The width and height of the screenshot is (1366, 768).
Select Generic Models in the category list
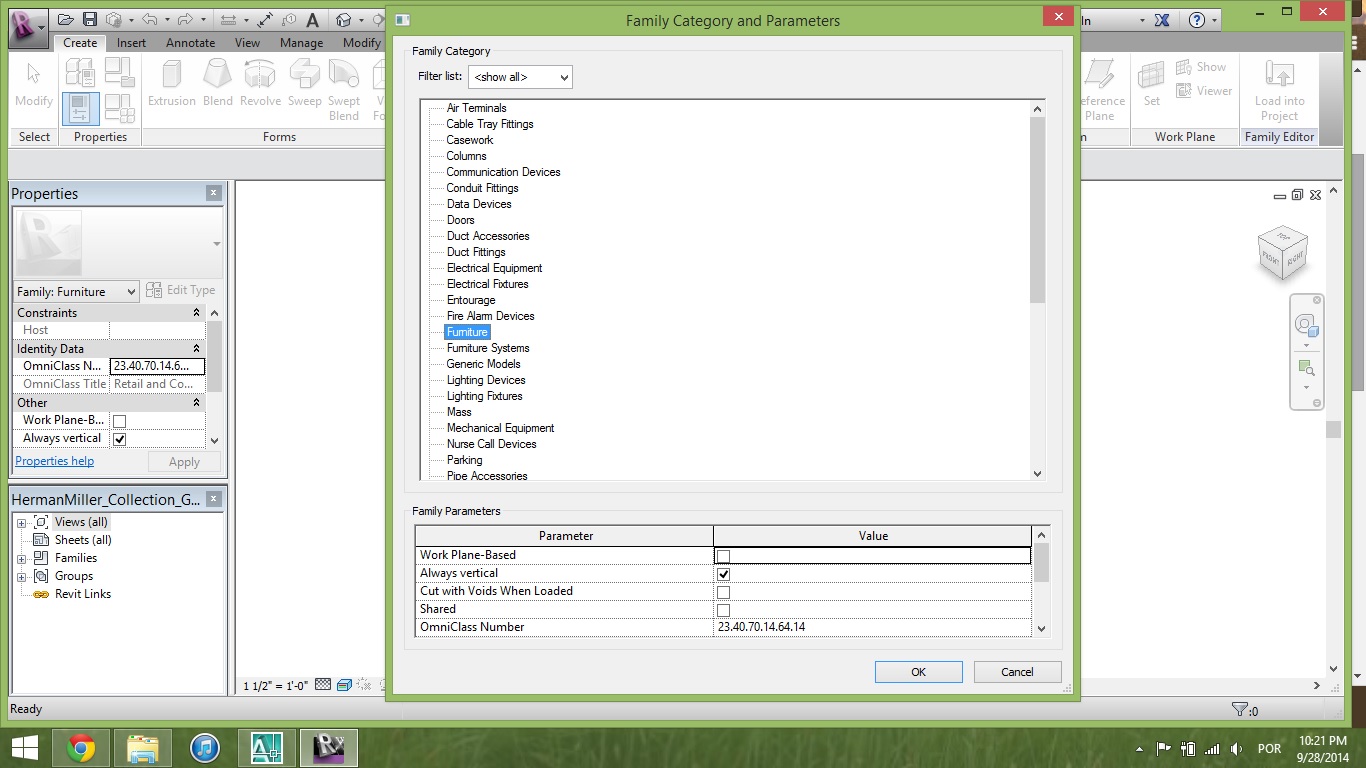[483, 364]
